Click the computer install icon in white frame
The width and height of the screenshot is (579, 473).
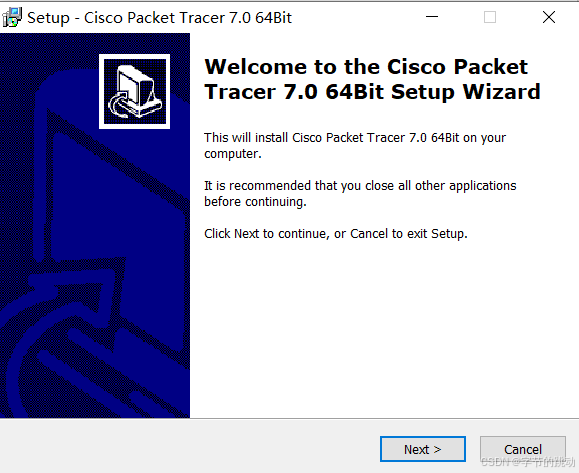(134, 92)
